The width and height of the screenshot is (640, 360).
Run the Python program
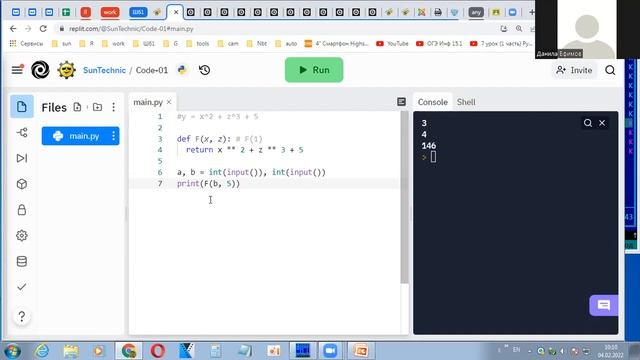coord(314,70)
